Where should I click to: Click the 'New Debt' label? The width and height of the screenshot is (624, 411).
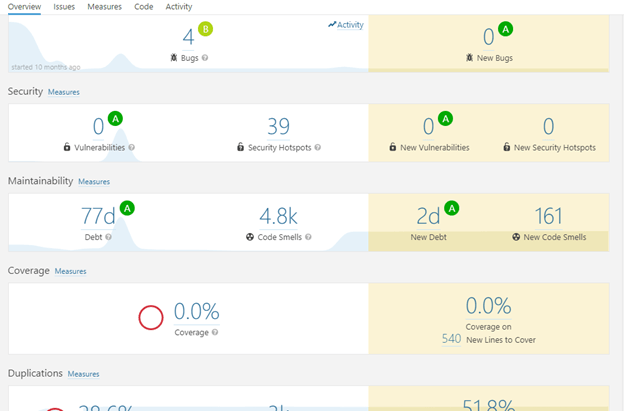(429, 237)
